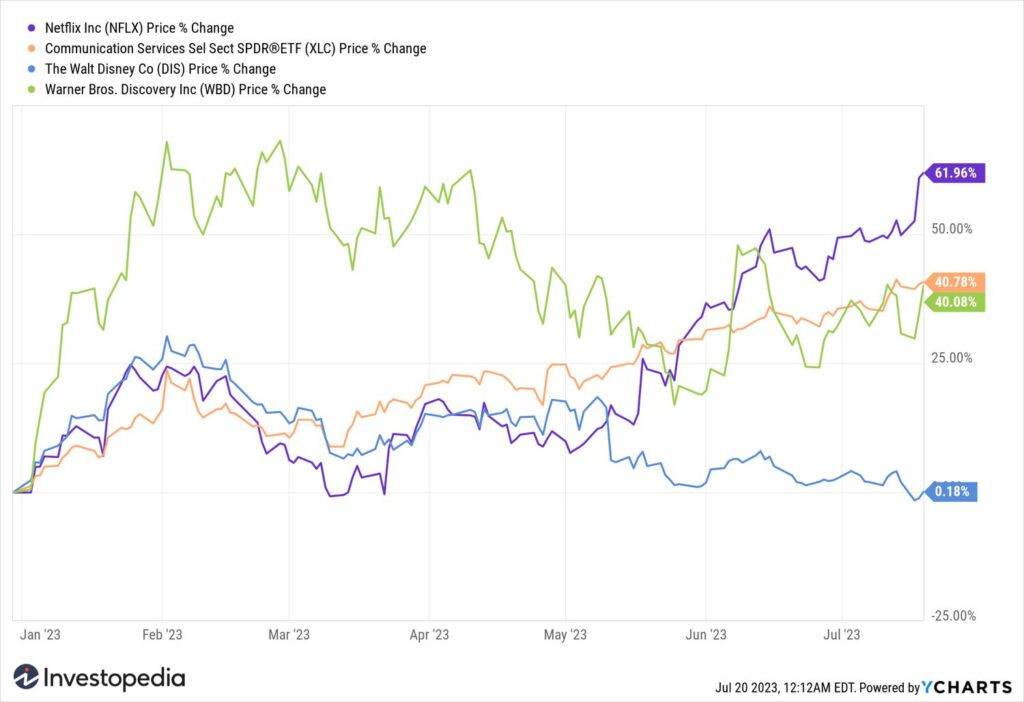
Task: Click the blue Disney legend dot
Action: pos(31,69)
